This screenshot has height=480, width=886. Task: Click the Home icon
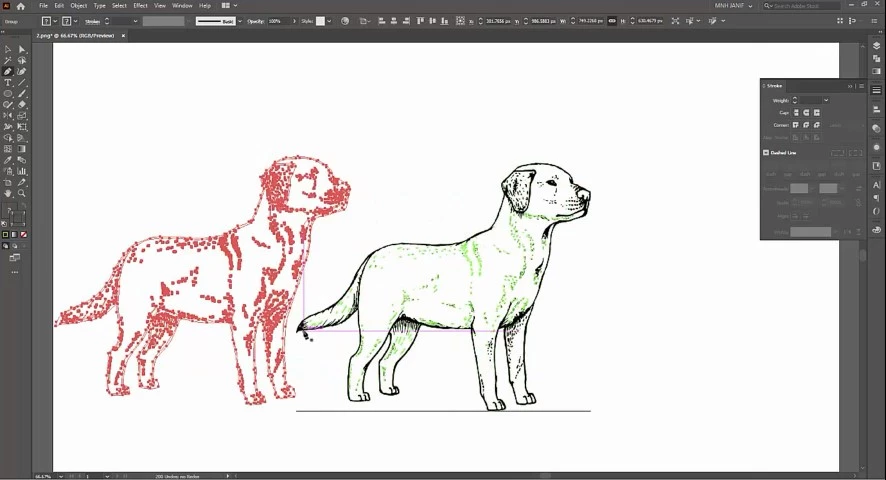coord(21,6)
